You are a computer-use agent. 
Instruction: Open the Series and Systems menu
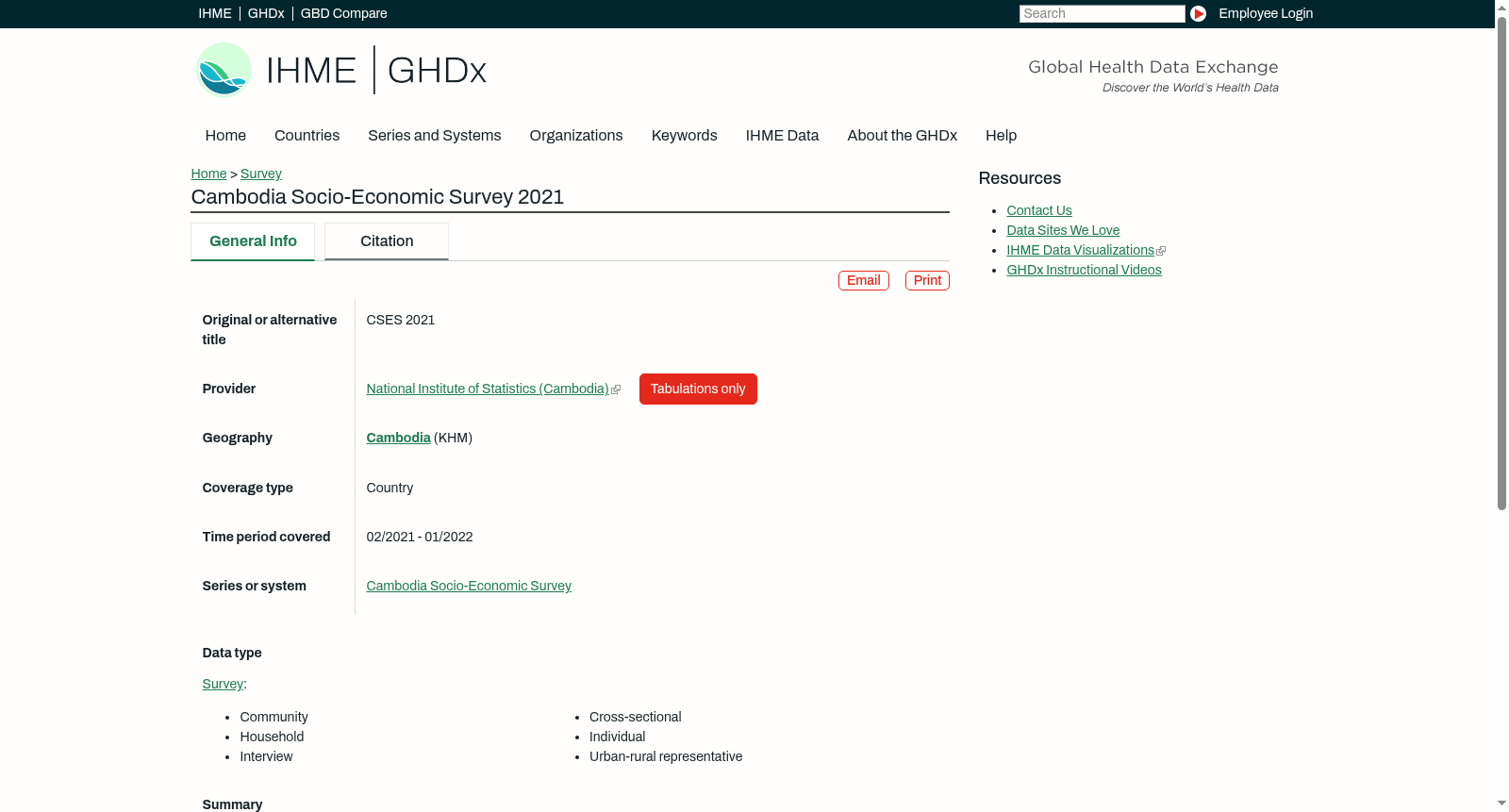tap(434, 136)
